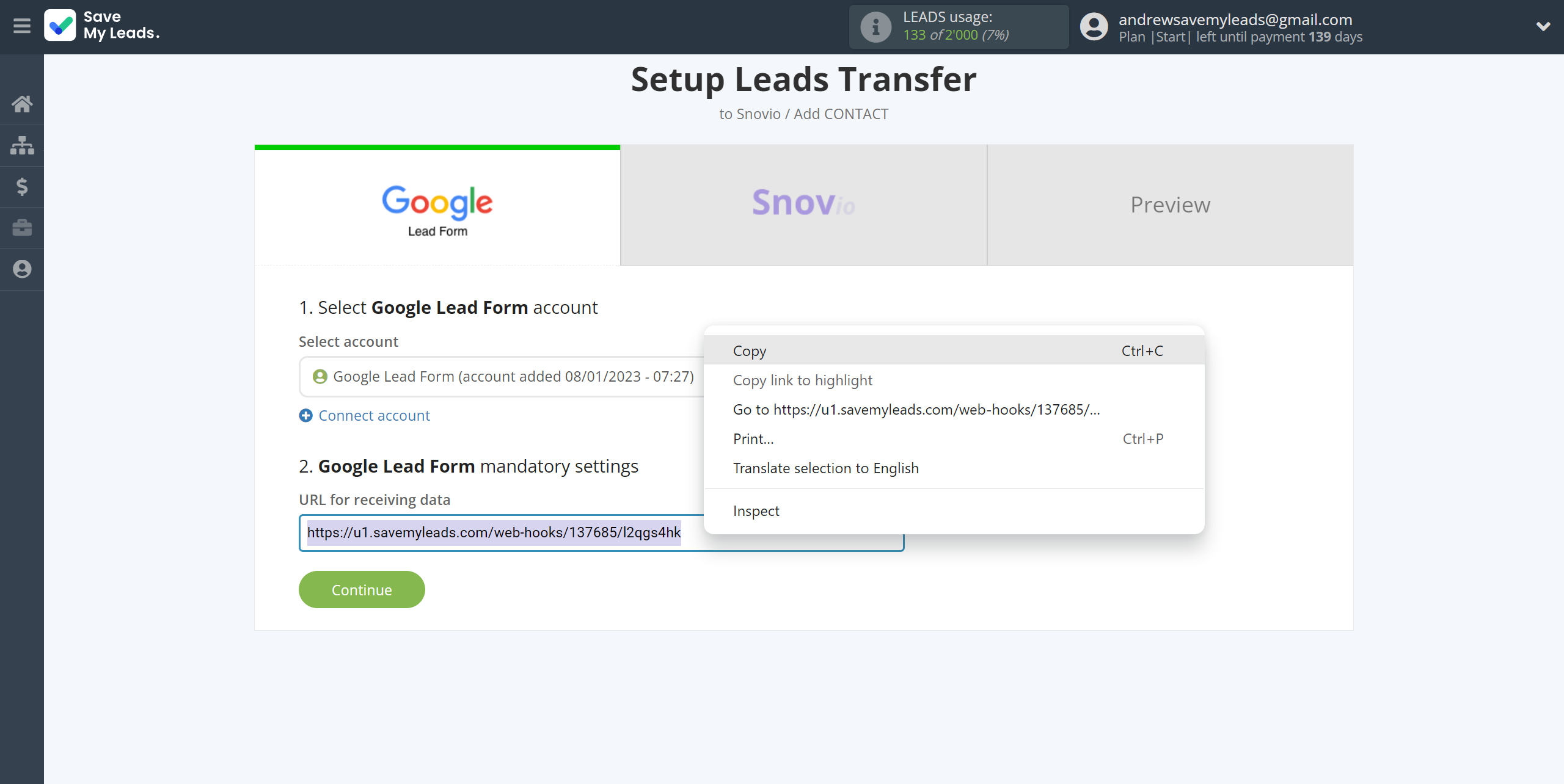Click the plus icon beside Connect account

pyautogui.click(x=305, y=416)
